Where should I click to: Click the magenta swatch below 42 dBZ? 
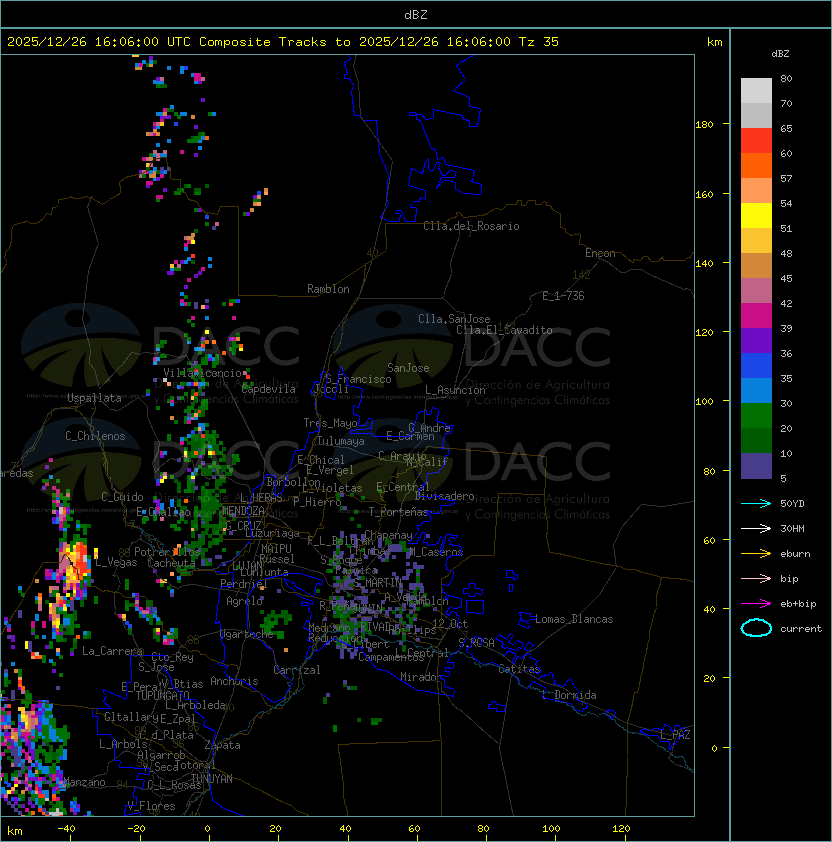click(756, 316)
